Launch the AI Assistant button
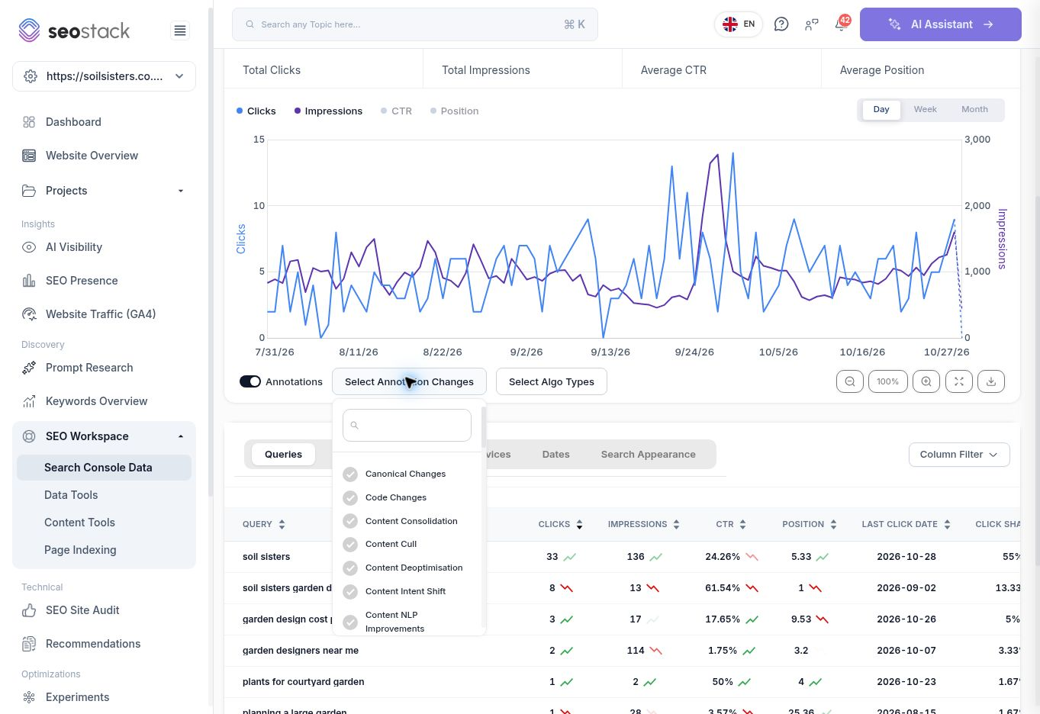Screen dimensions: 1040x714 pos(941,25)
